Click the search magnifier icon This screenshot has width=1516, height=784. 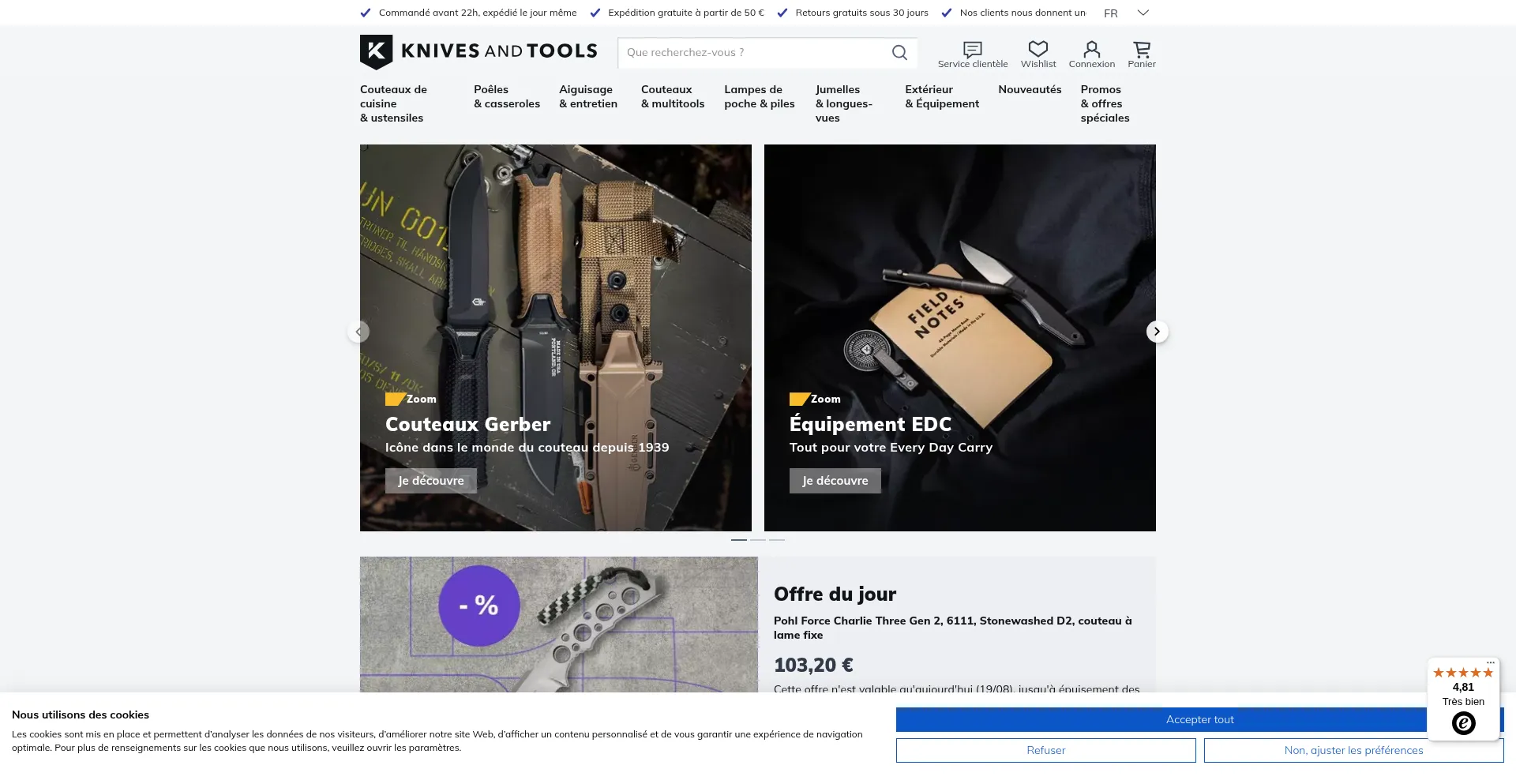(899, 53)
